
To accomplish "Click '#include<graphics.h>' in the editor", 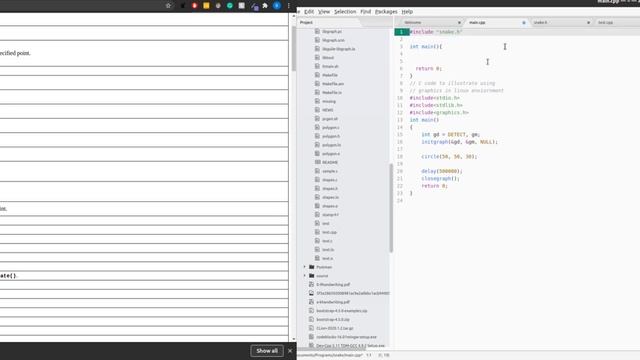I will coord(439,112).
